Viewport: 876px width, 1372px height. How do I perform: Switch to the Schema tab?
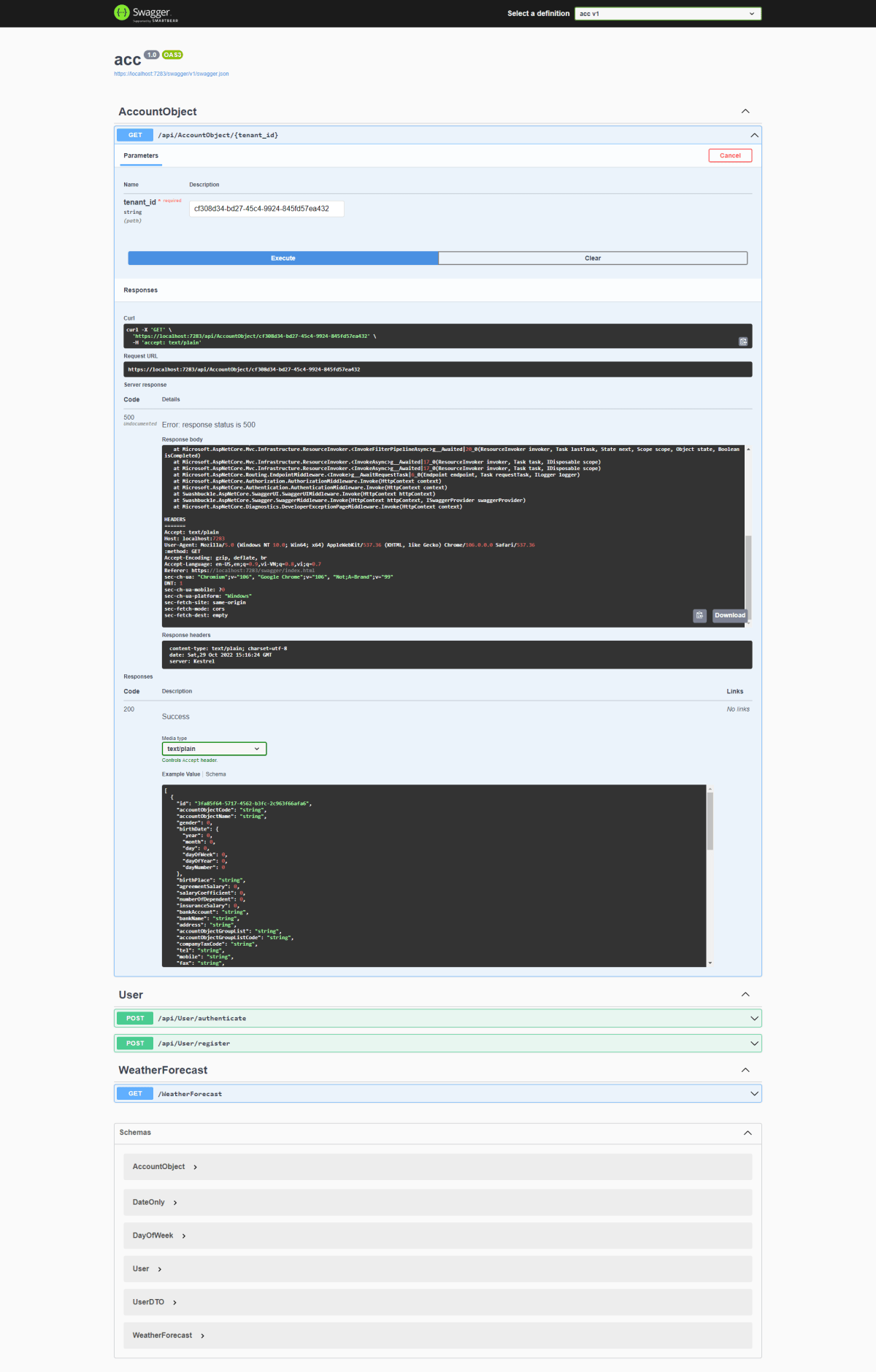pyautogui.click(x=215, y=774)
